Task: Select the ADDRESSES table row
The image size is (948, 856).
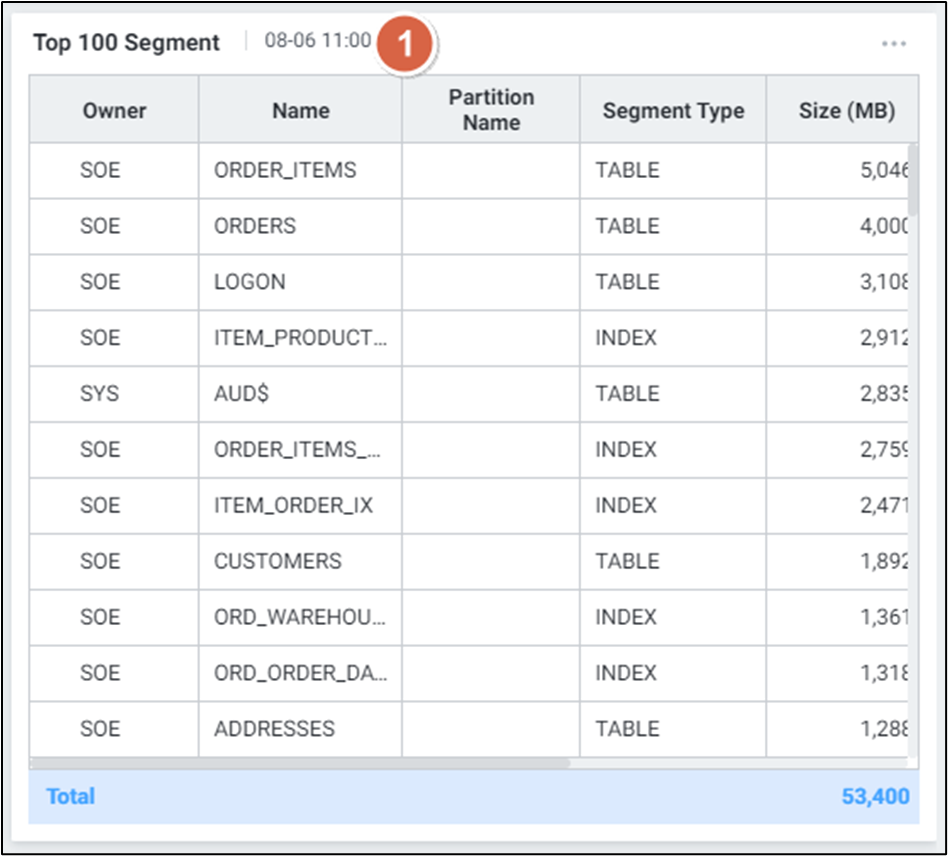Action: point(274,729)
